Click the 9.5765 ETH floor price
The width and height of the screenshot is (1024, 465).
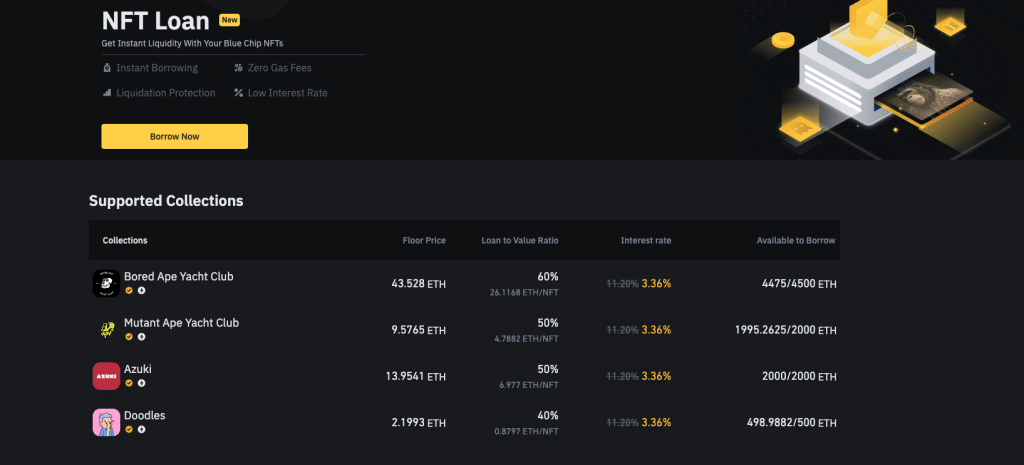pyautogui.click(x=419, y=330)
